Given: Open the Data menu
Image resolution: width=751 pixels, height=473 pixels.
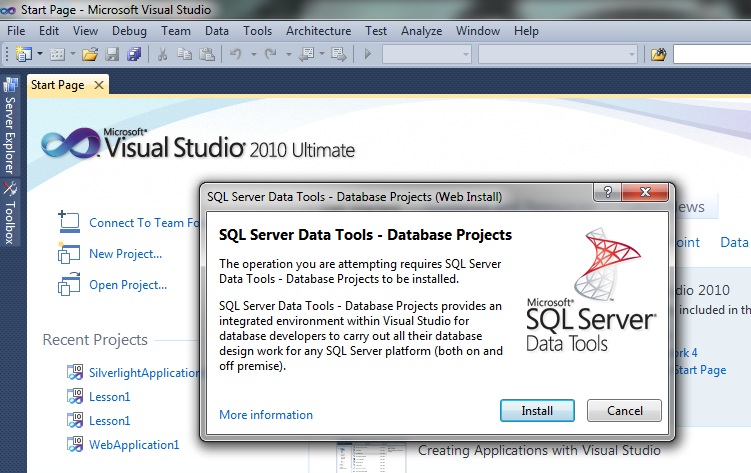Looking at the screenshot, I should pyautogui.click(x=216, y=31).
